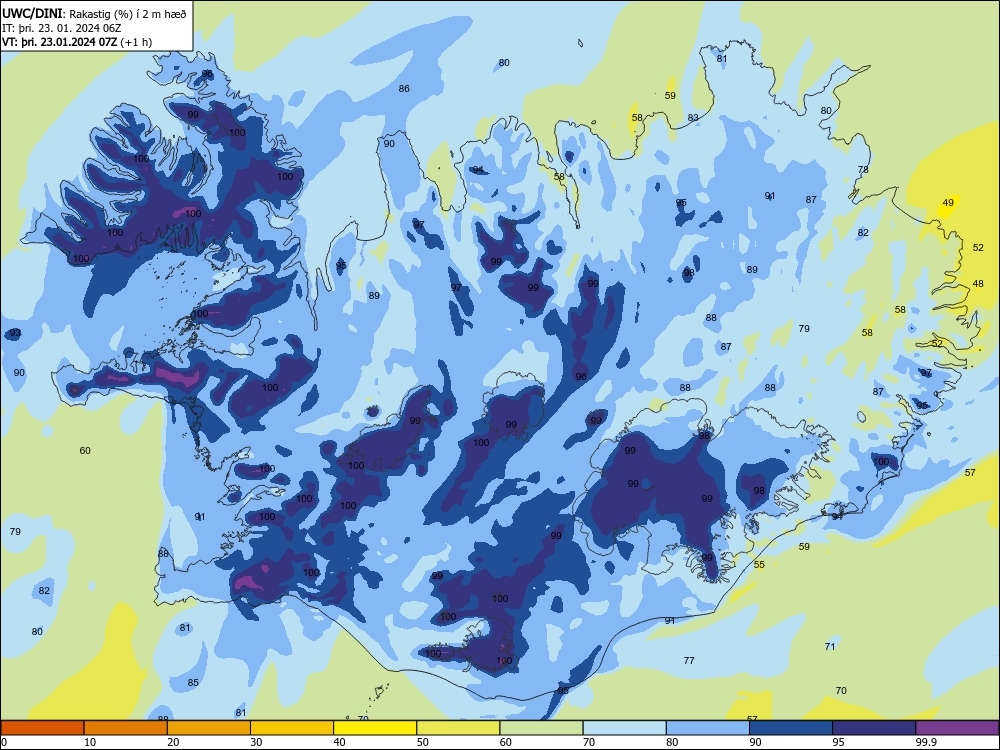Click the 50–60 yellow-green legend swatch

pyautogui.click(x=458, y=728)
